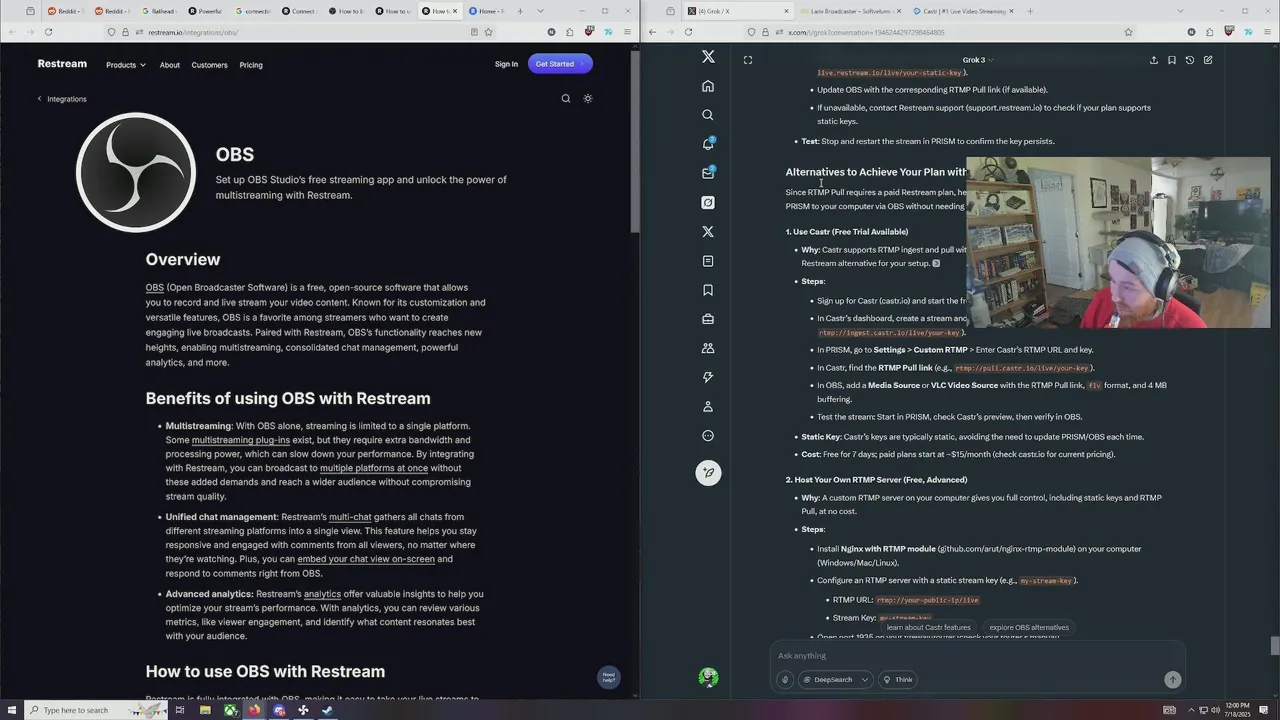This screenshot has height=720, width=1280.
Task: Click the restream.io address bar
Action: 300,32
